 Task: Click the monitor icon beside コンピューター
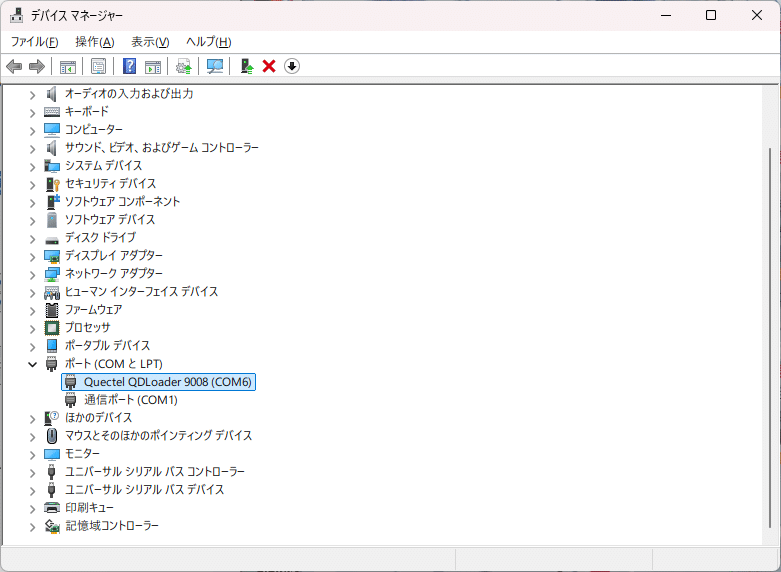point(51,130)
